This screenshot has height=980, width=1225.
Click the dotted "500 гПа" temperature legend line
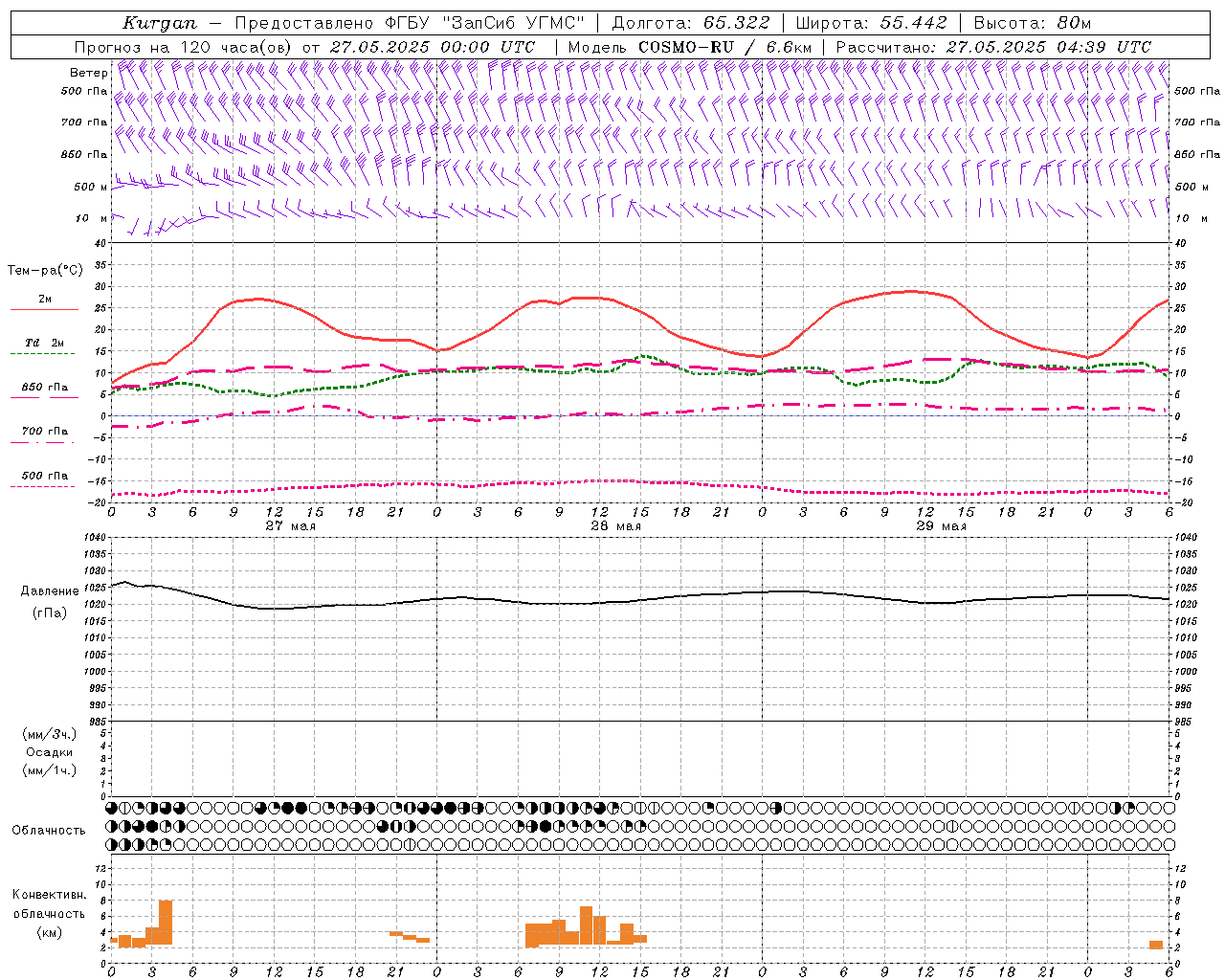coord(42,486)
